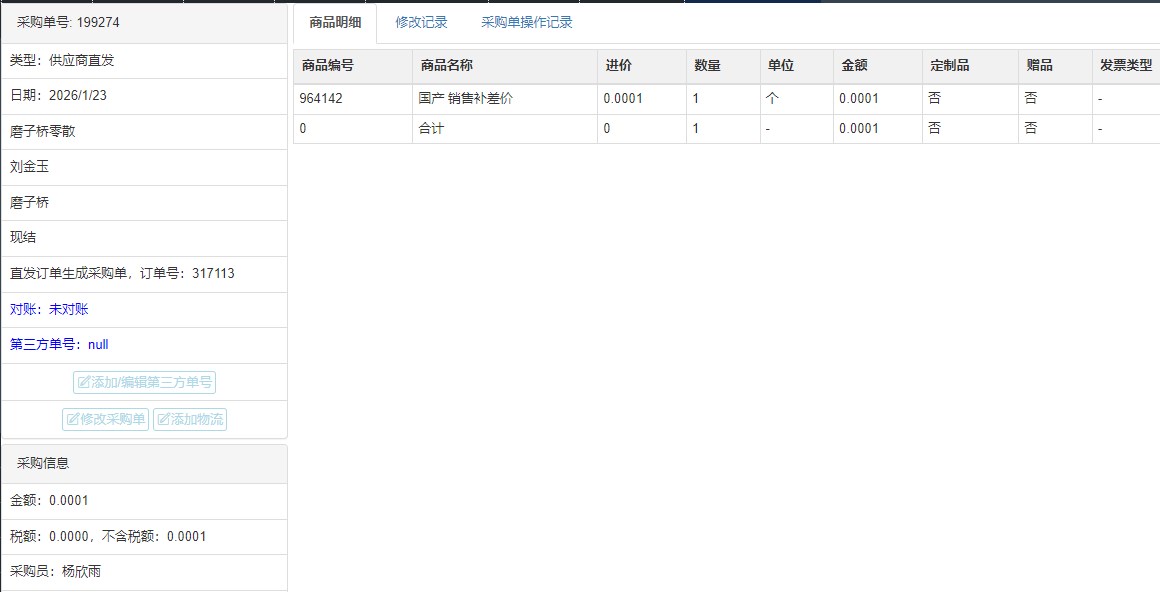
Task: Switch to the 修改记录 tab
Action: tap(421, 22)
